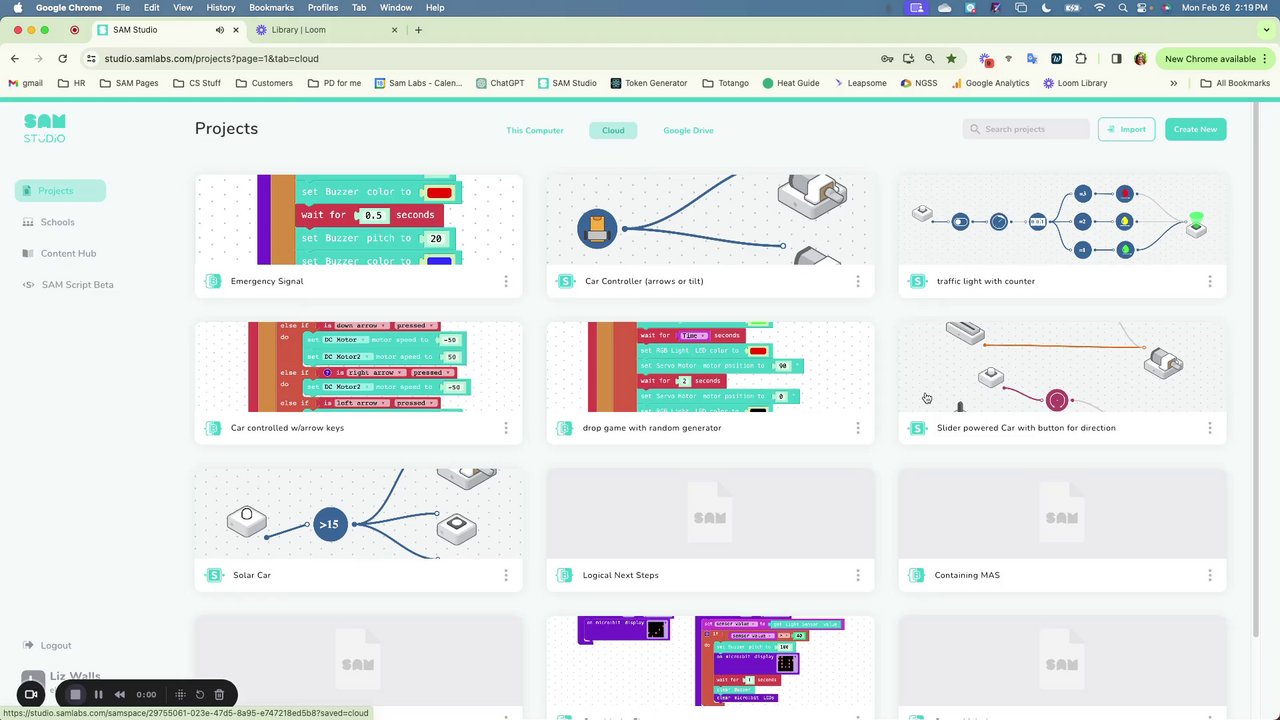Image resolution: width=1280 pixels, height=720 pixels.
Task: Open options menu for traffic light with counter
Action: [1209, 282]
